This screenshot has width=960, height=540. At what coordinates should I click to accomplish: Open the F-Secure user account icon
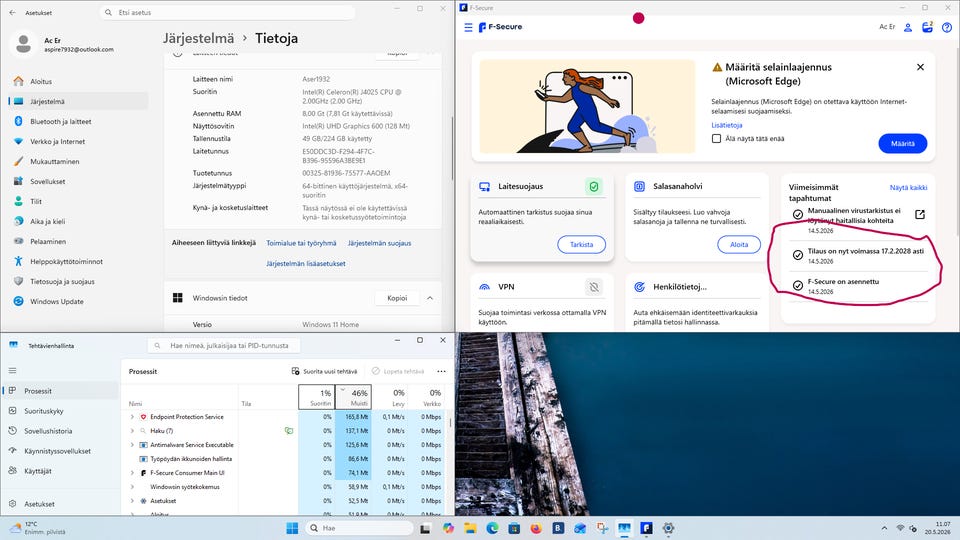[908, 27]
